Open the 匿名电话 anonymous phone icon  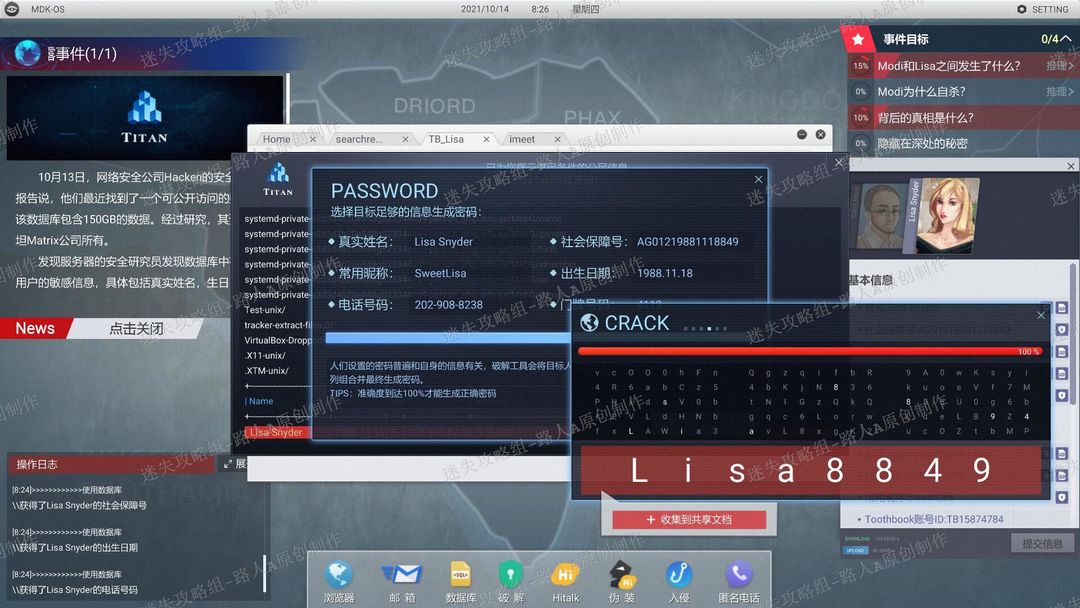(738, 580)
